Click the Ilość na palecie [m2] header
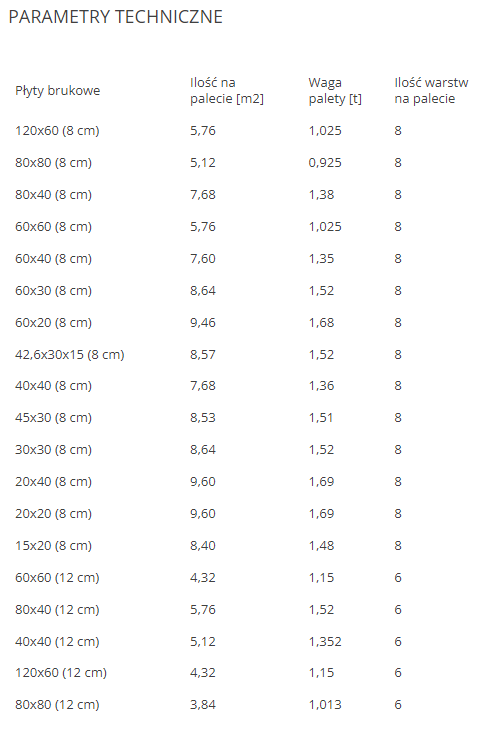Image resolution: width=480 pixels, height=738 pixels. (x=227, y=90)
